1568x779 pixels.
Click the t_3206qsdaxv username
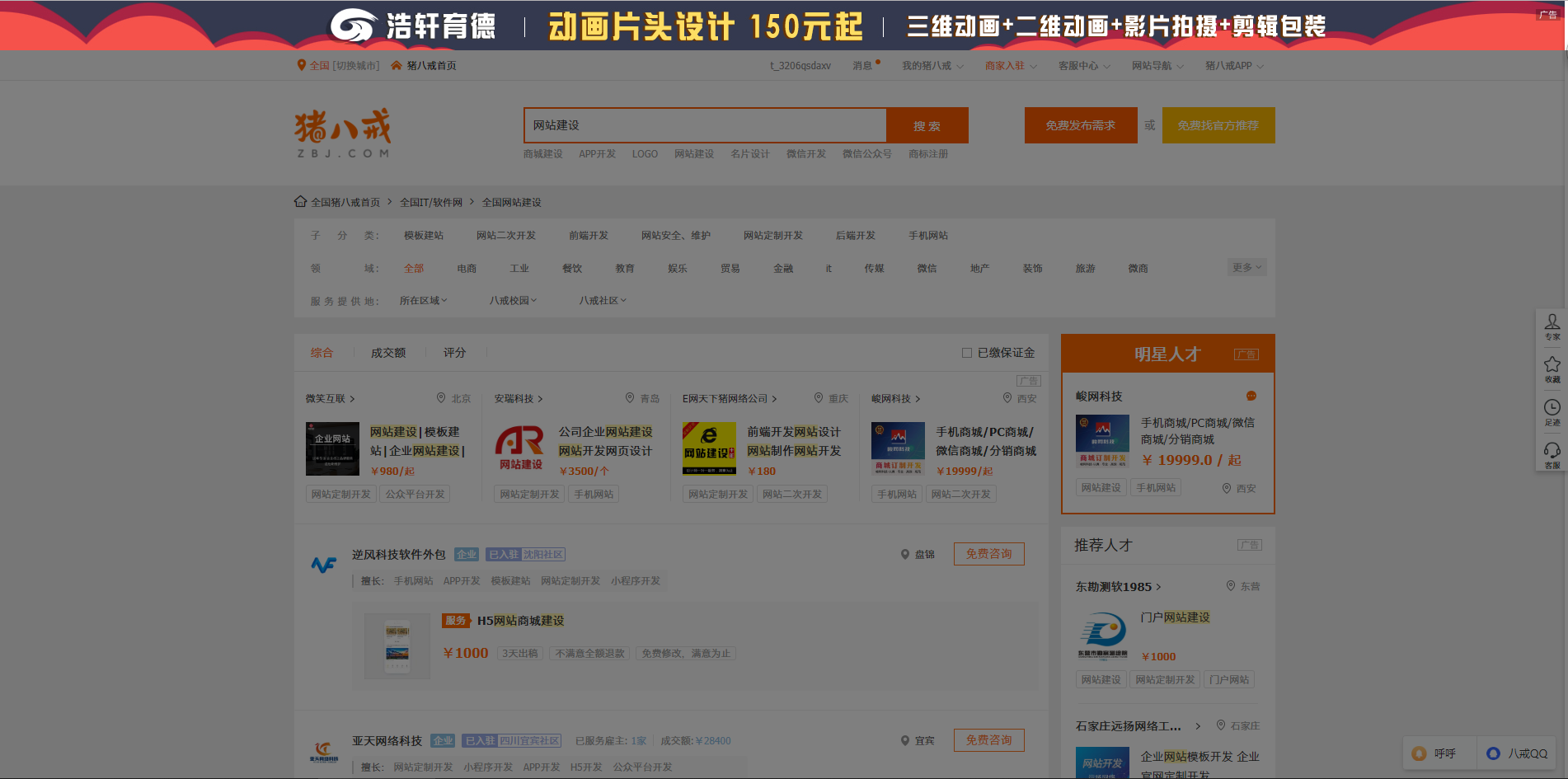(x=800, y=66)
